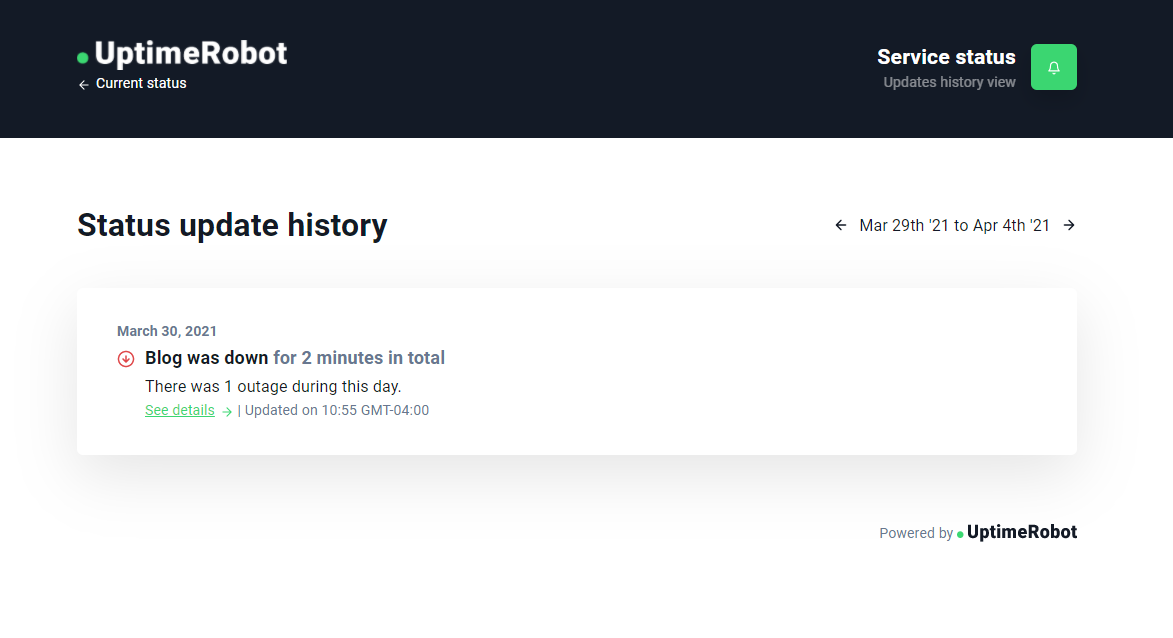
Task: Click the back arrow beside Current status
Action: pyautogui.click(x=84, y=85)
